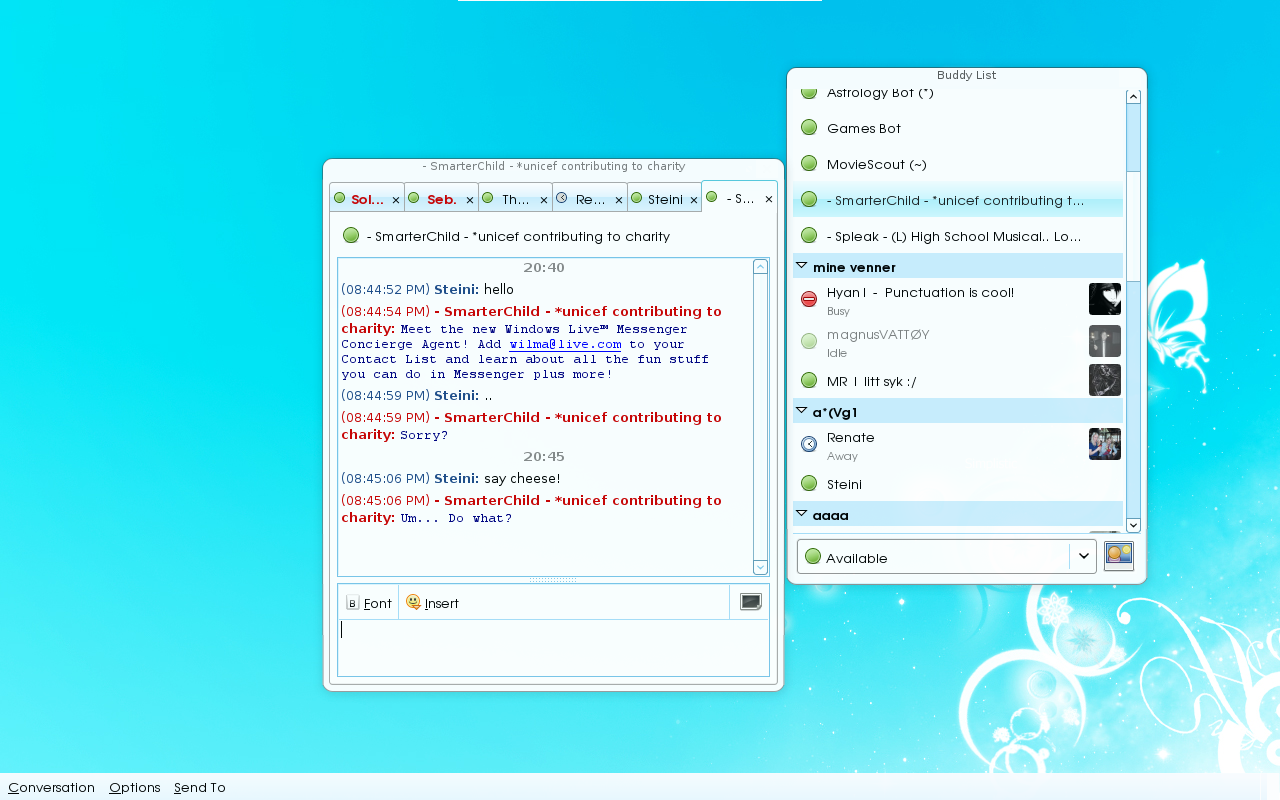Select Steini in the buddy list

pyautogui.click(x=958, y=484)
